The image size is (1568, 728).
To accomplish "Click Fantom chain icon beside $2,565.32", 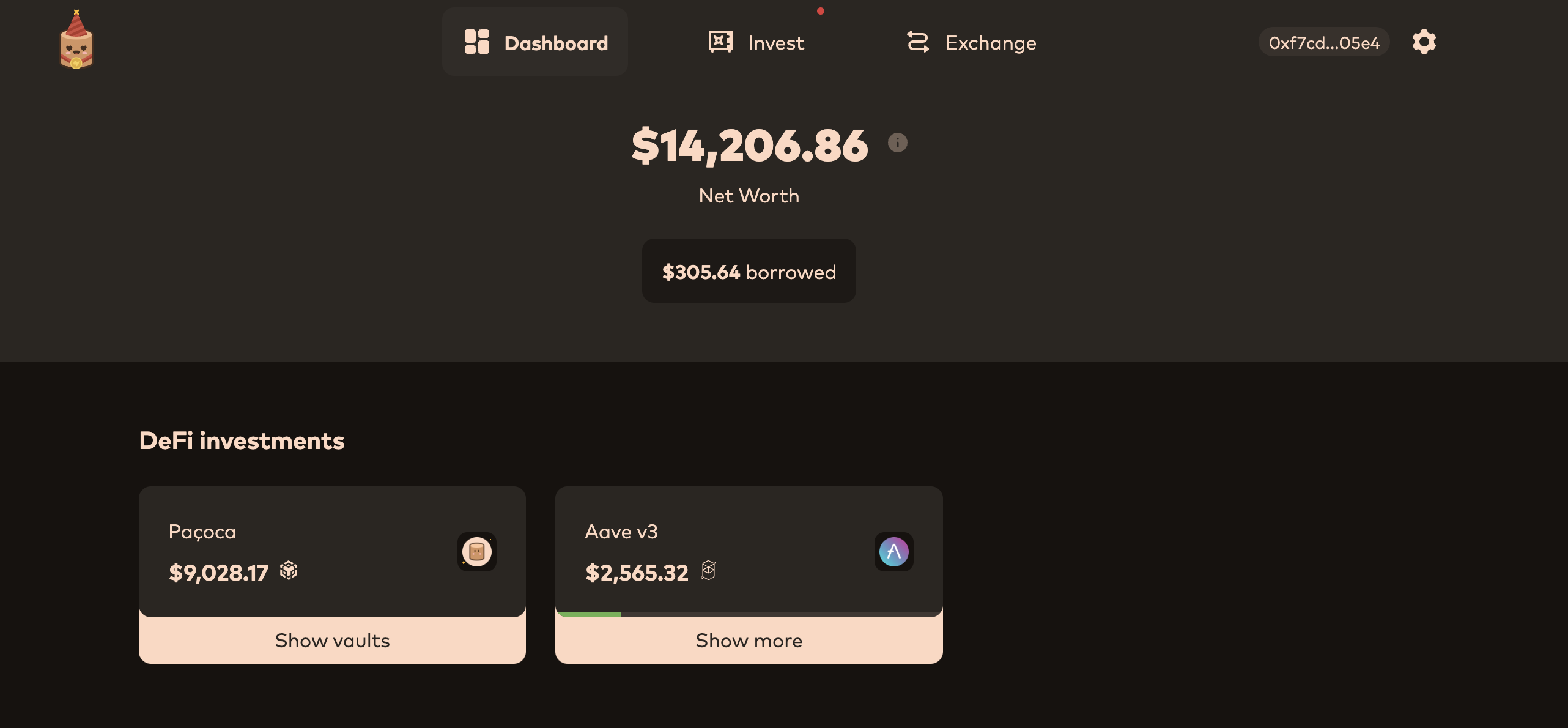I will click(x=708, y=571).
